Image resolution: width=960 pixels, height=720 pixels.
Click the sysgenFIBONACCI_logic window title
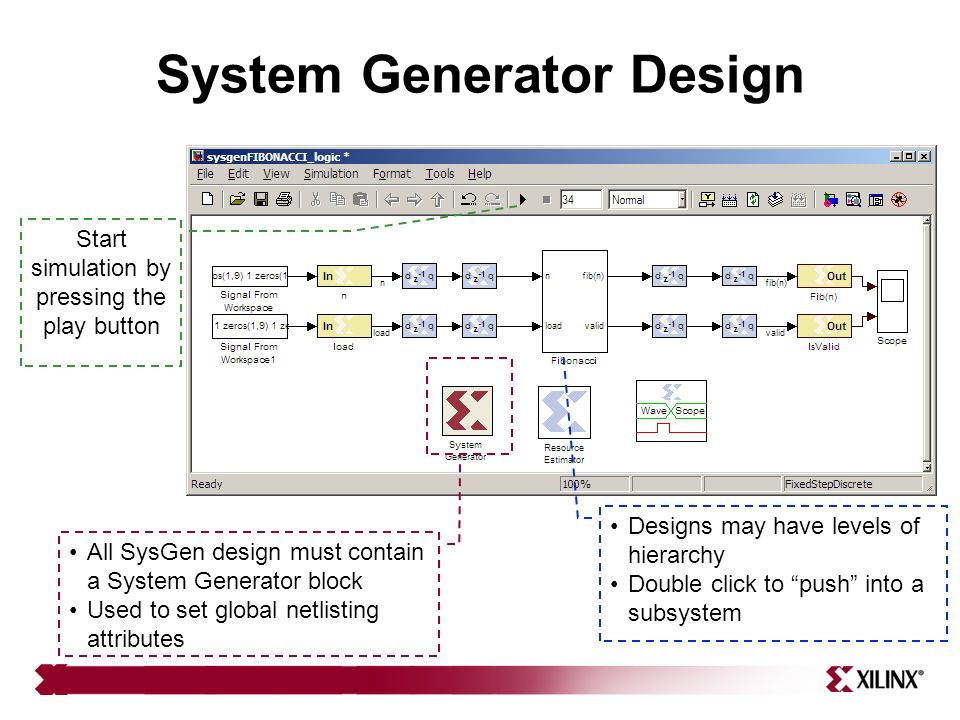(x=278, y=157)
